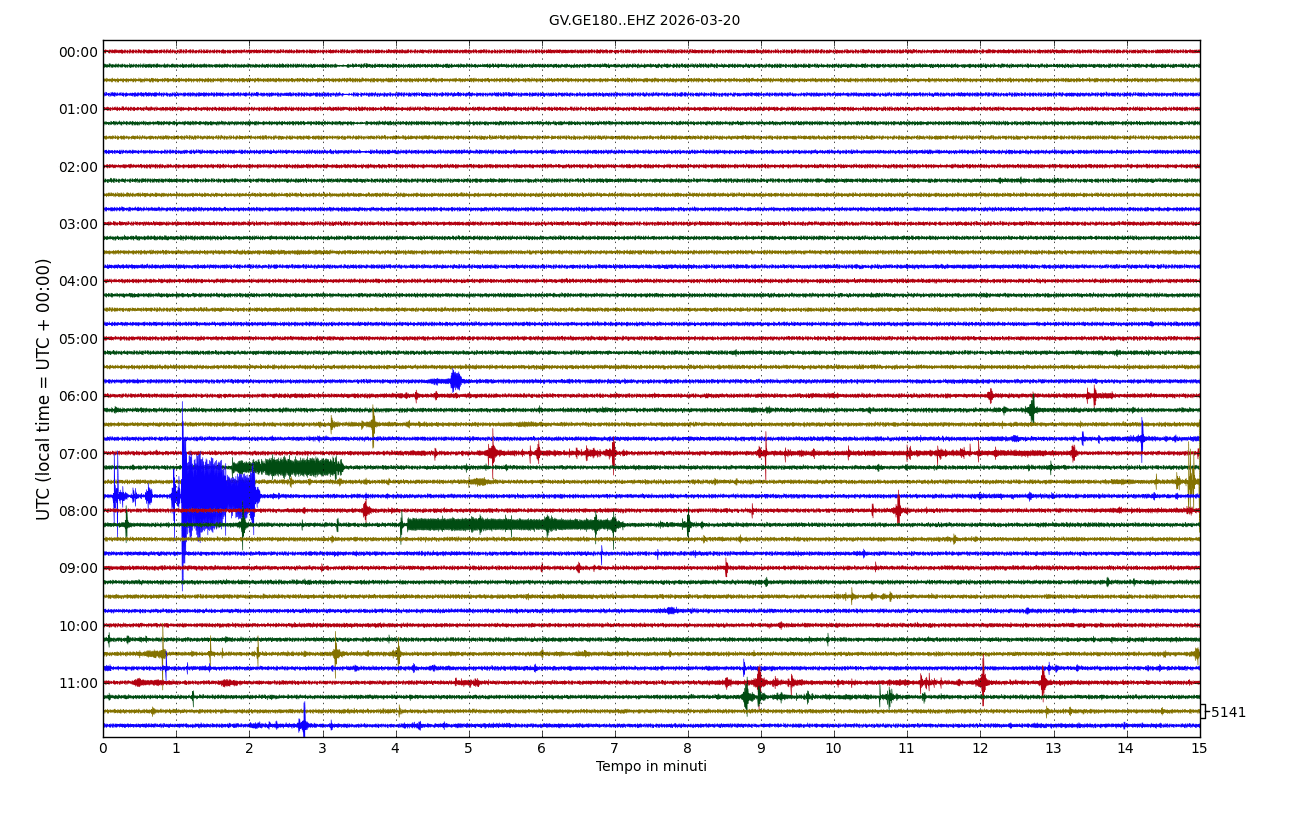This screenshot has height=819, width=1290.
Task: Click the plot title GV.GE180..EHZ 2026-03-20
Action: pos(644,21)
